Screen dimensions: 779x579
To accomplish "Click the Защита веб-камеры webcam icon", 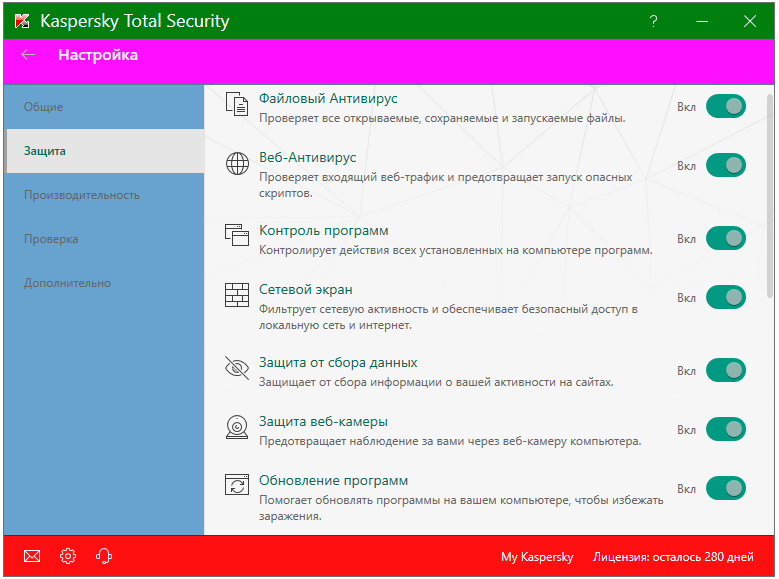I will [x=237, y=429].
